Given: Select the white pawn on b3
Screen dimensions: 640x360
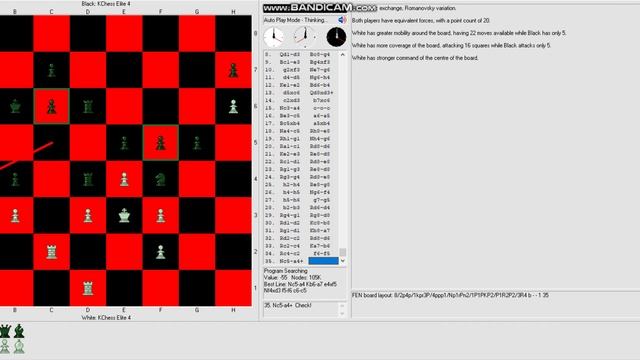Looking at the screenshot, I should 15,216.
